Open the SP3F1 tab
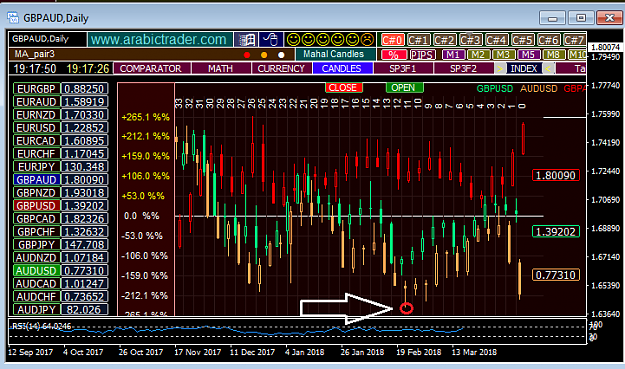 pos(403,69)
